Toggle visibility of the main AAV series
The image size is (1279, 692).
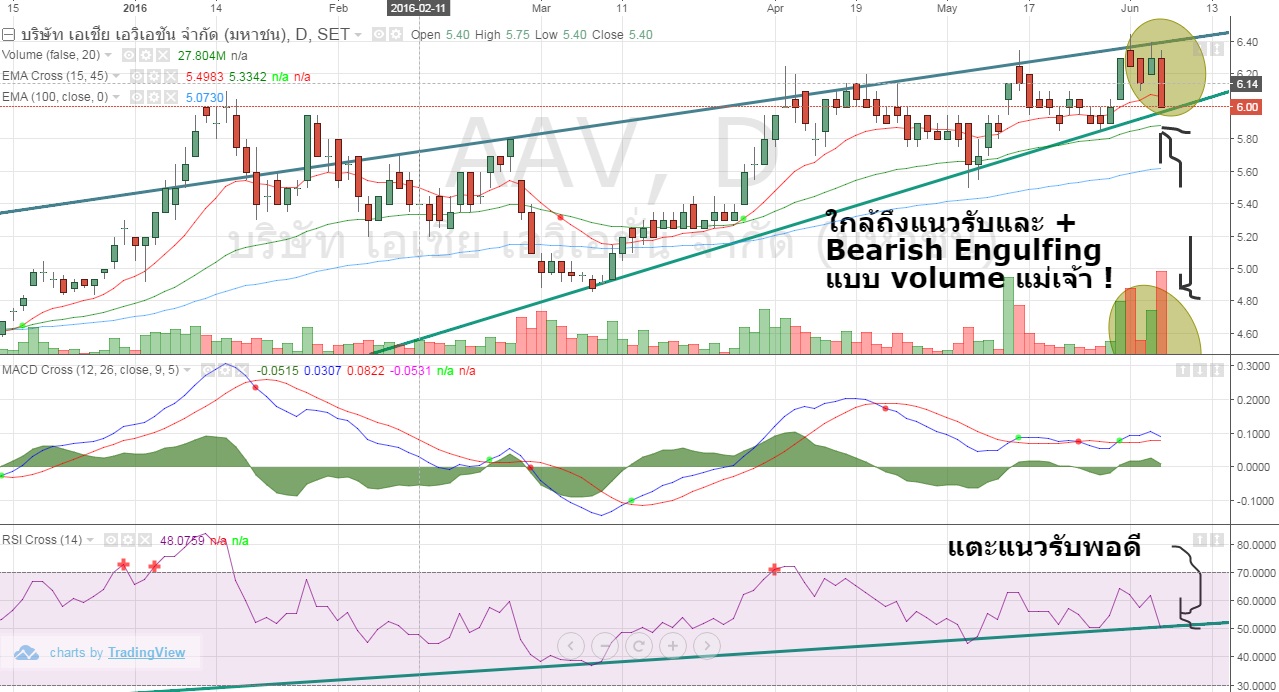click(x=379, y=34)
